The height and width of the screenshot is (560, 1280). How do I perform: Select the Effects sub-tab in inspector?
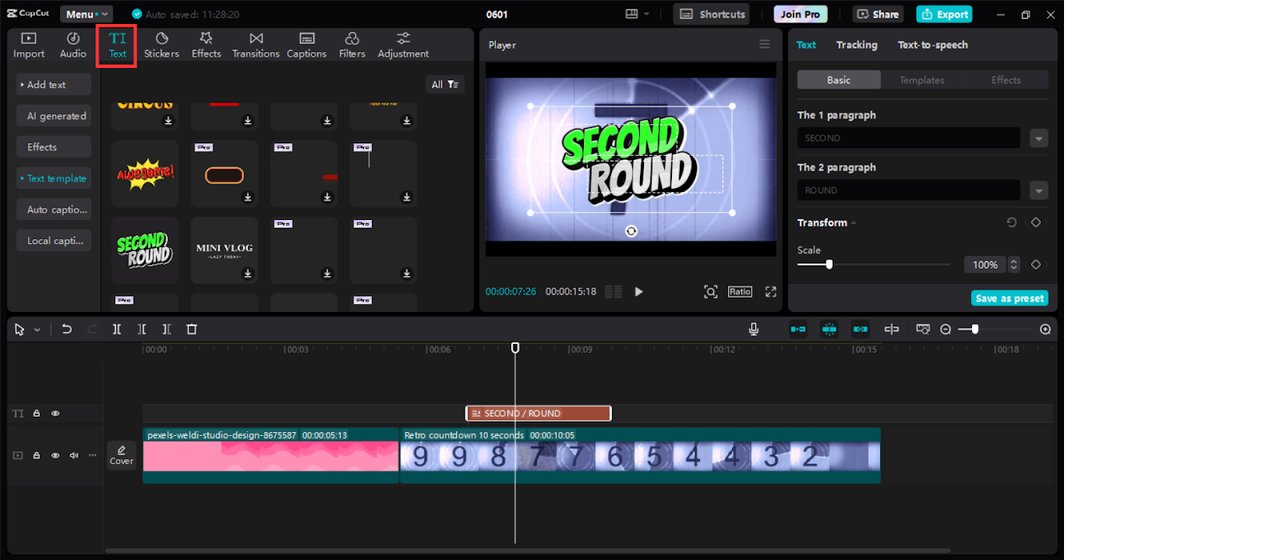1006,80
